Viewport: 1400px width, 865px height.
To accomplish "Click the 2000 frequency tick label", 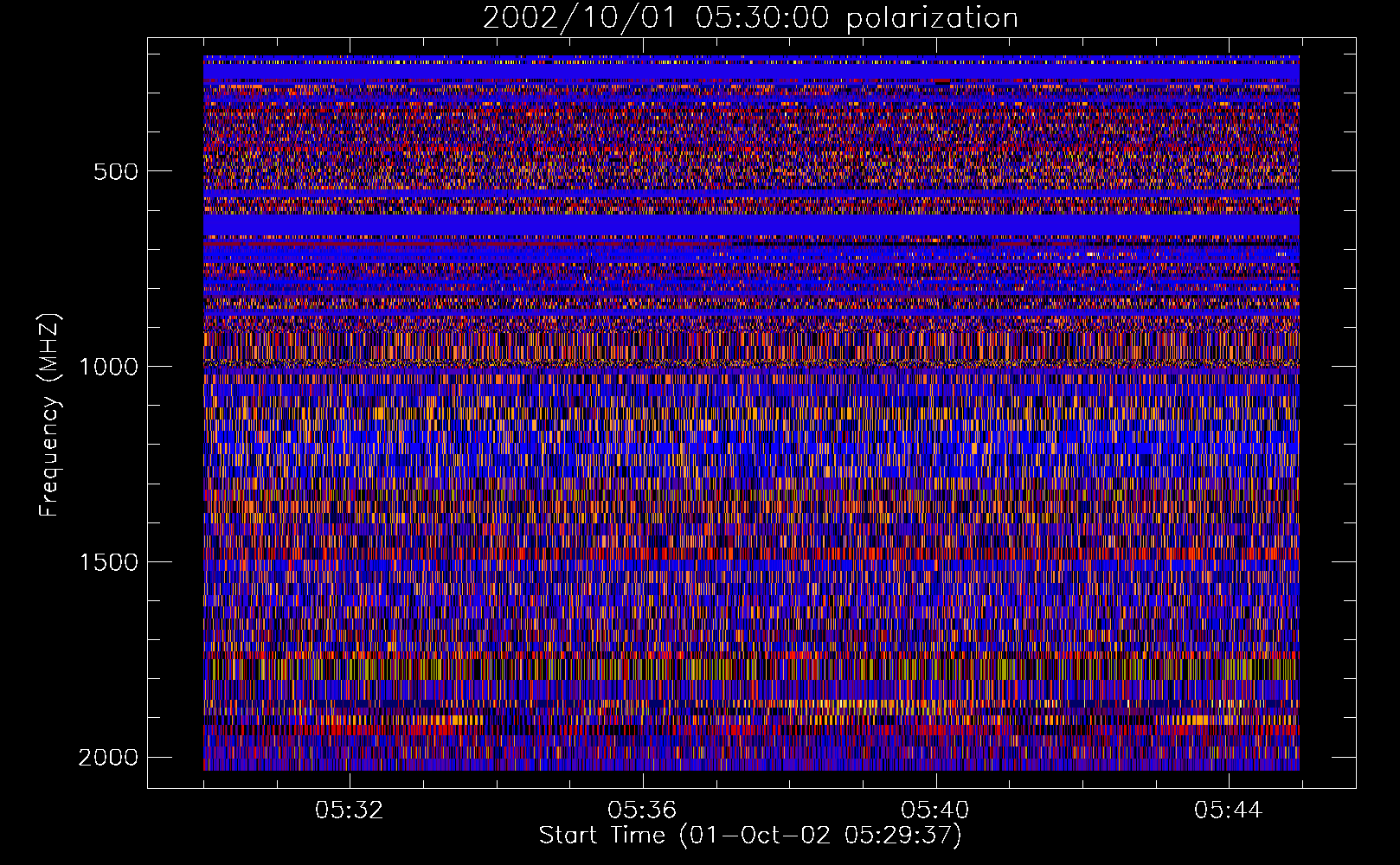I will pyautogui.click(x=108, y=758).
